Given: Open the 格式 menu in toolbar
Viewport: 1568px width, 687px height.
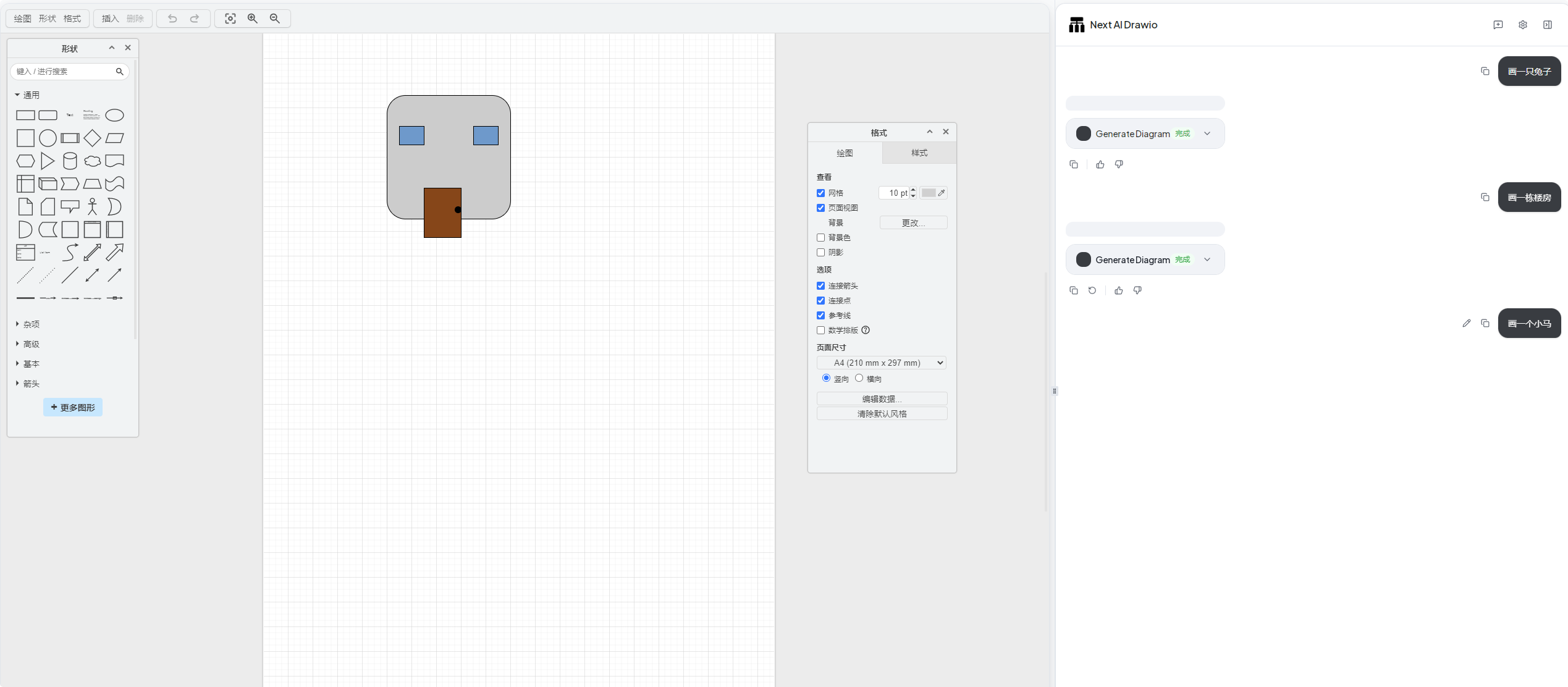Looking at the screenshot, I should point(72,19).
